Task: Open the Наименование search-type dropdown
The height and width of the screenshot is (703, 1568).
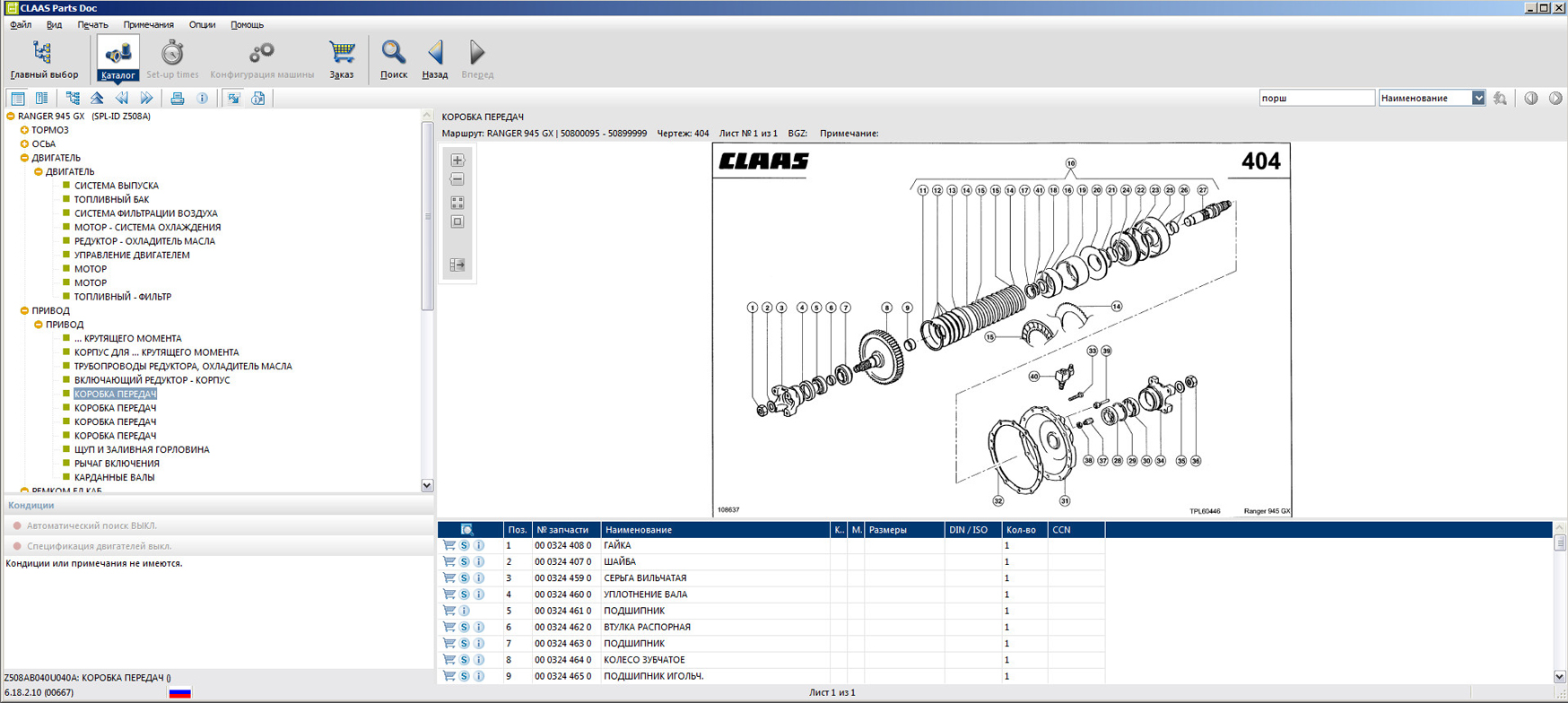Action: click(1477, 98)
